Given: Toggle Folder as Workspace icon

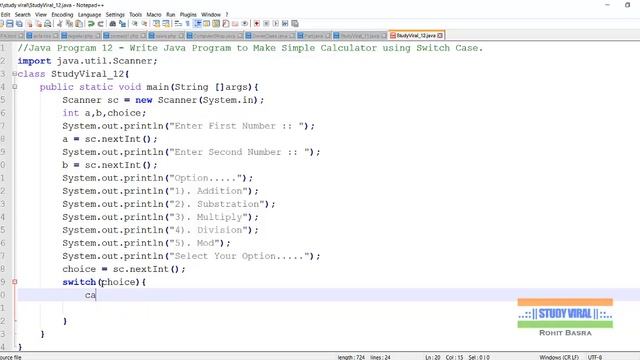Looking at the screenshot, I should [x=235, y=24].
